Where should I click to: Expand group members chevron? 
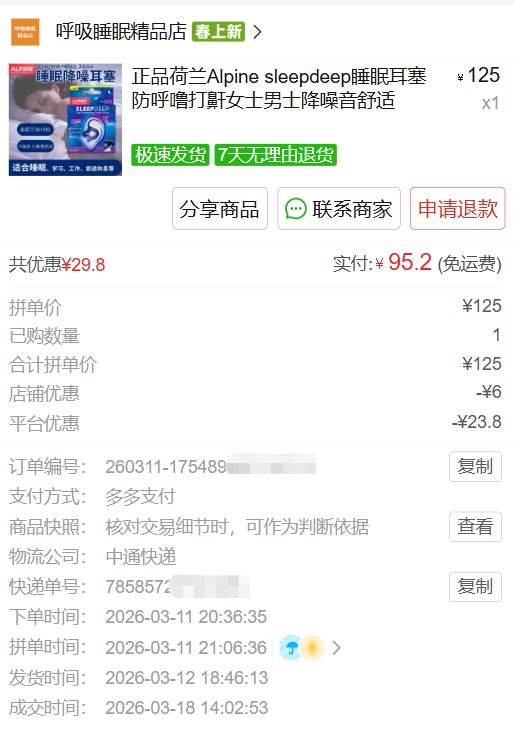point(337,648)
